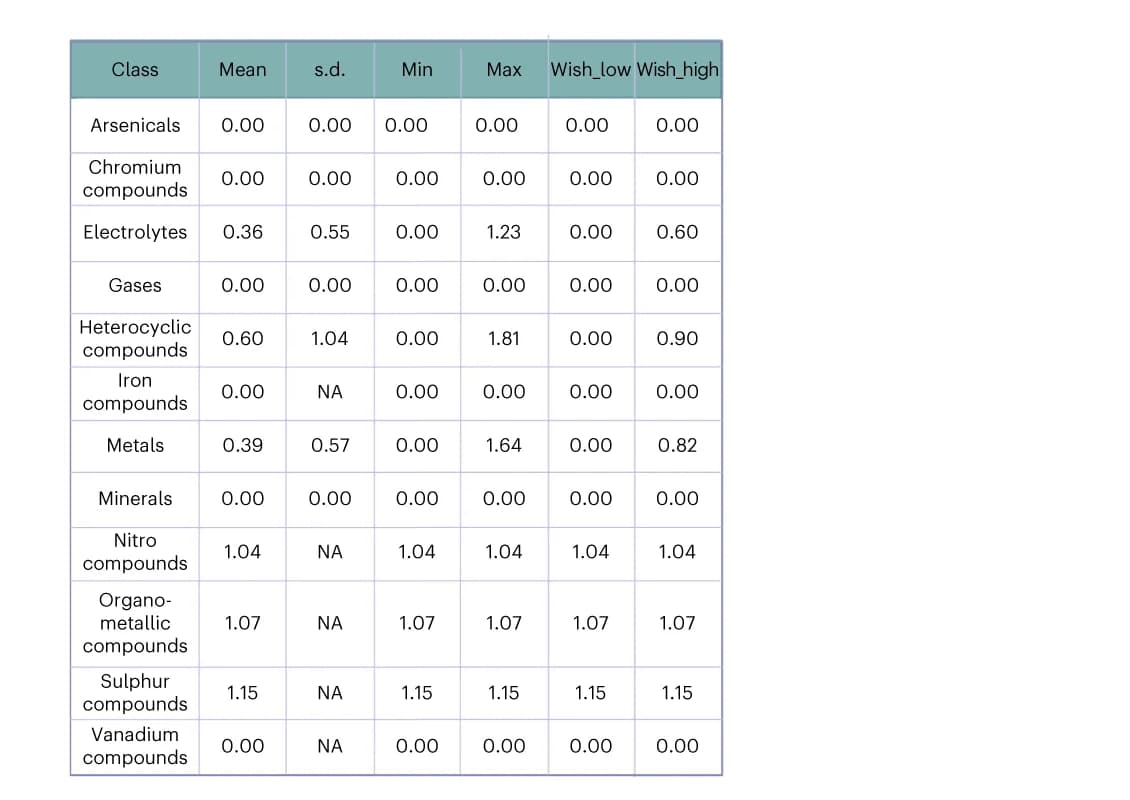Click the Mean column header
Image resolution: width=1130 pixels, height=800 pixels.
pos(243,69)
